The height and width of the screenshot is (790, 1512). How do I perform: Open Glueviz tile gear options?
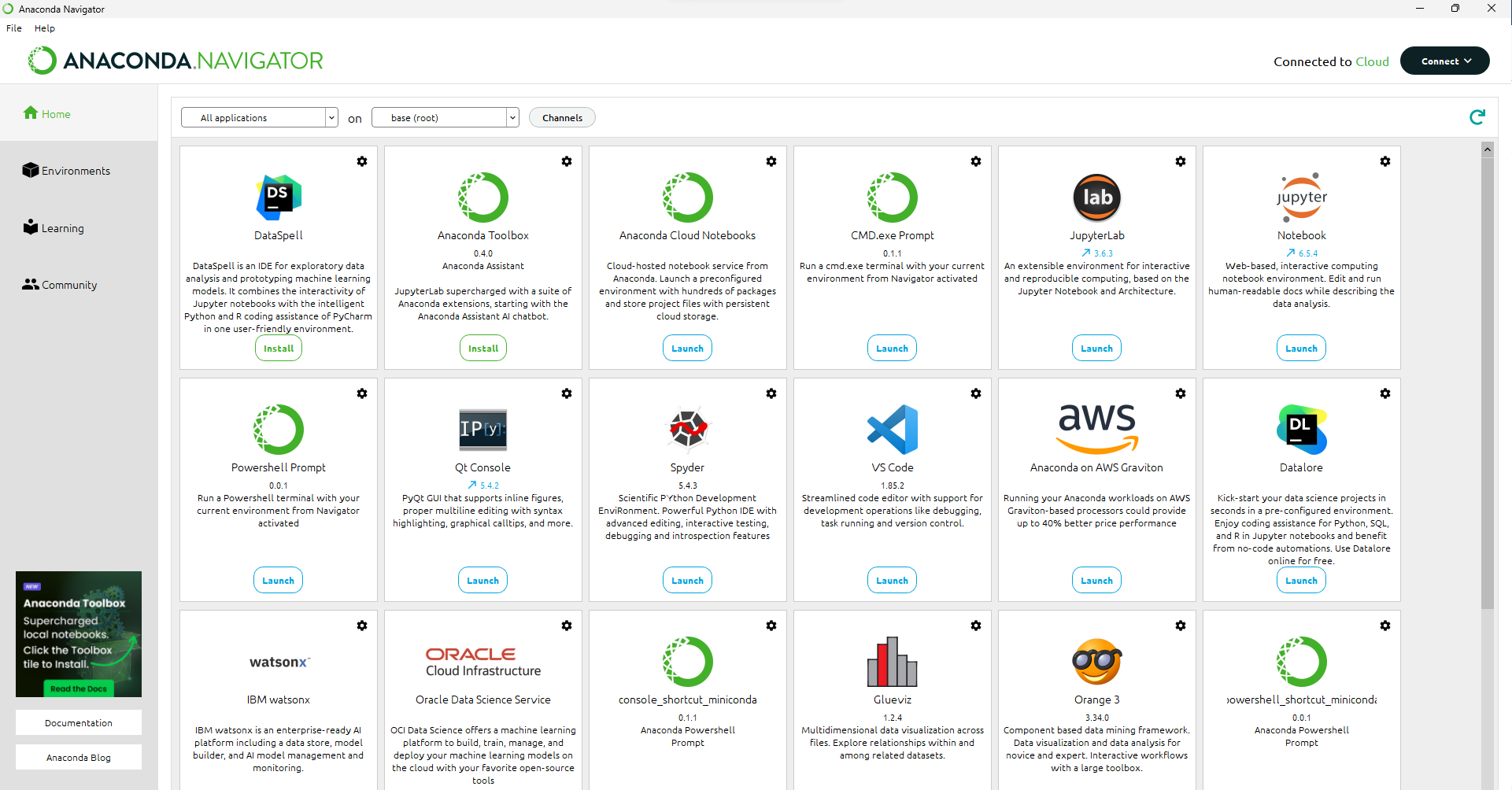pyautogui.click(x=976, y=626)
